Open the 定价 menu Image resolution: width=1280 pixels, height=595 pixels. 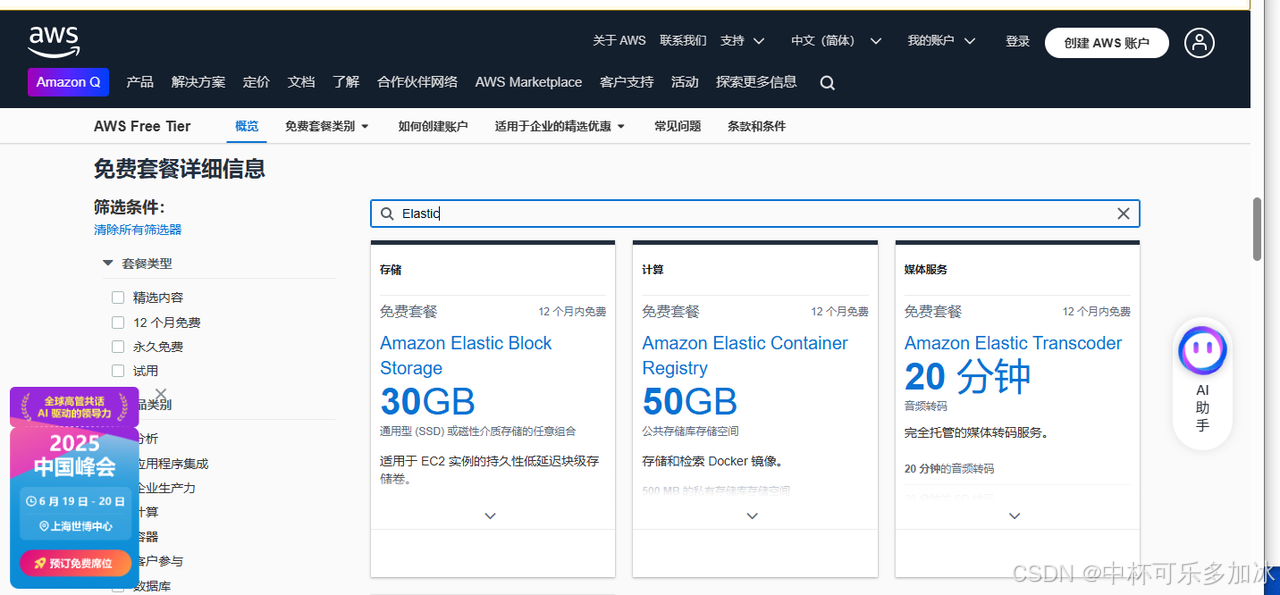point(256,82)
